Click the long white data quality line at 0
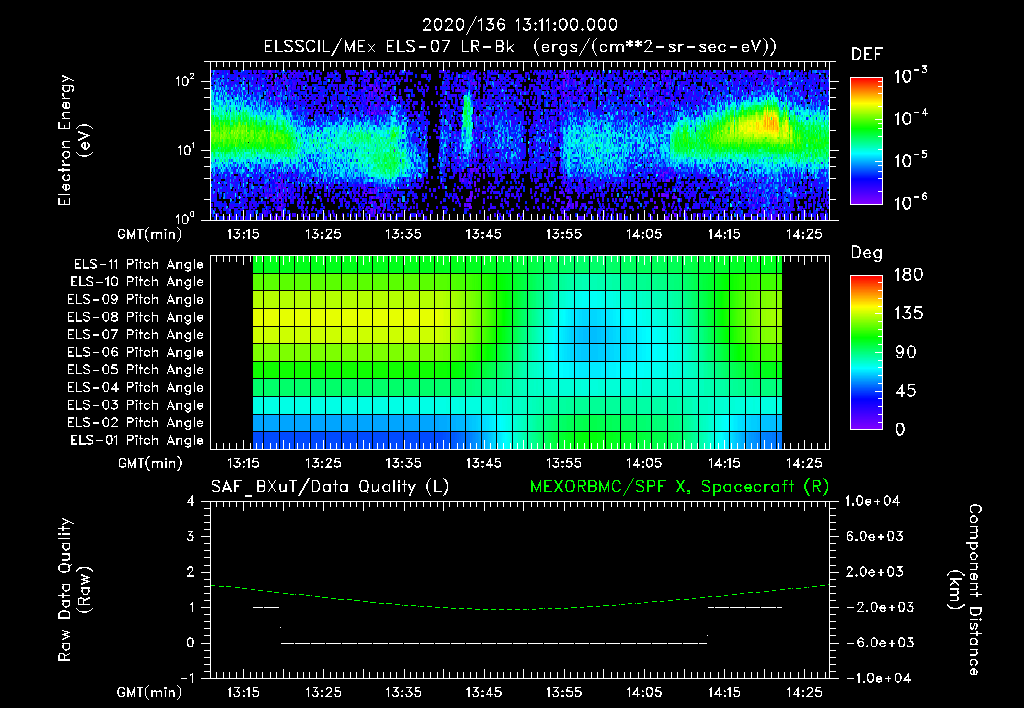The width and height of the screenshot is (1024, 708). click(494, 643)
